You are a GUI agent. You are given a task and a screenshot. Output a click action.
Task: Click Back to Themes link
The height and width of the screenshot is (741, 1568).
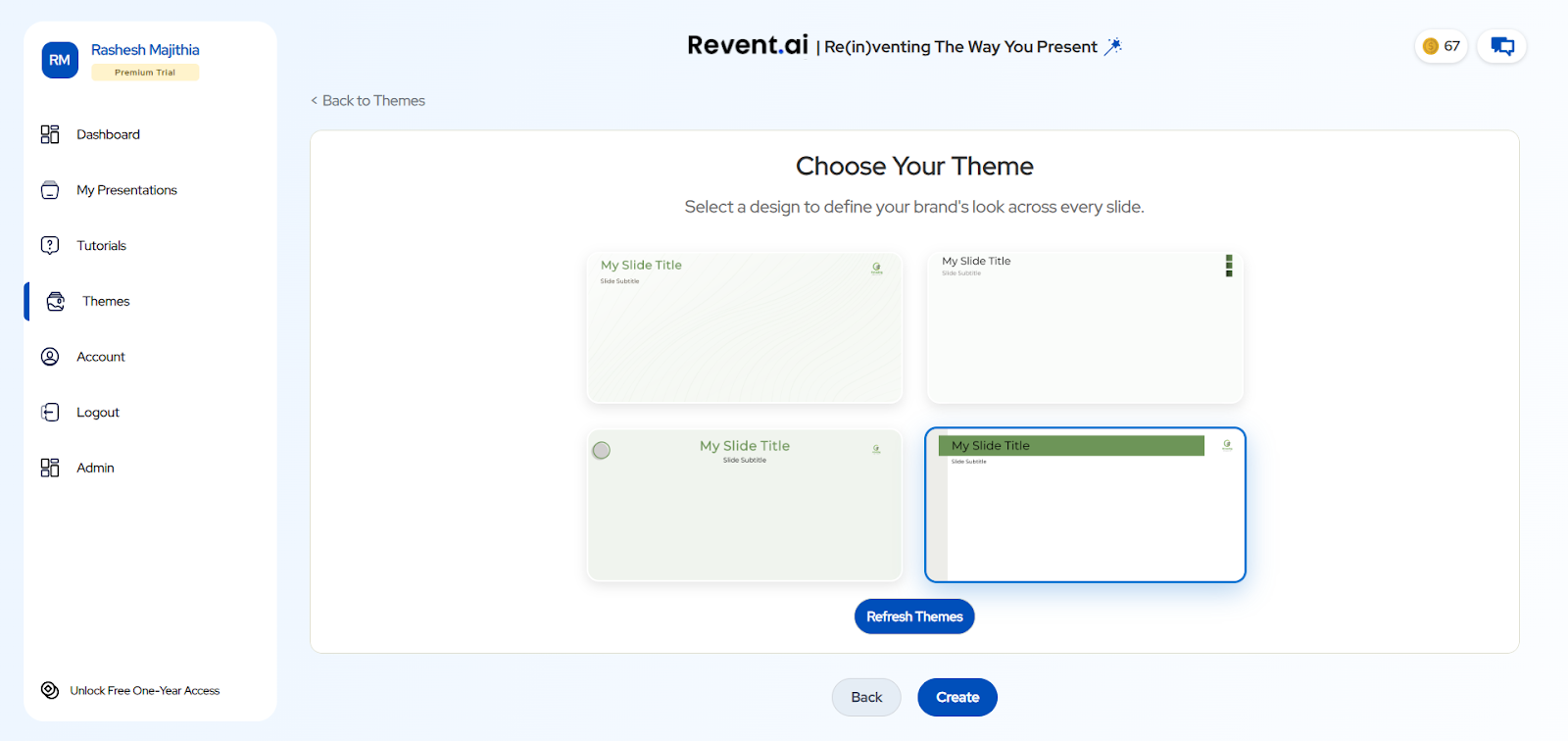pyautogui.click(x=367, y=100)
